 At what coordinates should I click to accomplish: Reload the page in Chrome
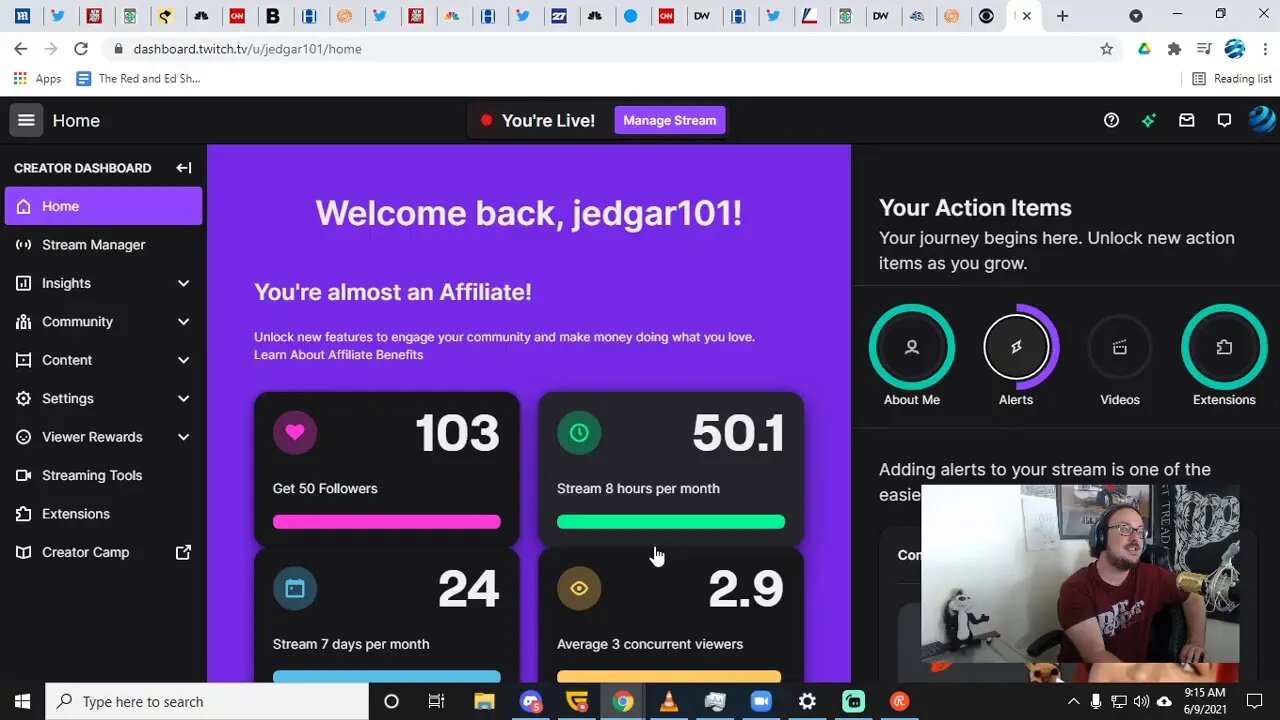pos(81,49)
